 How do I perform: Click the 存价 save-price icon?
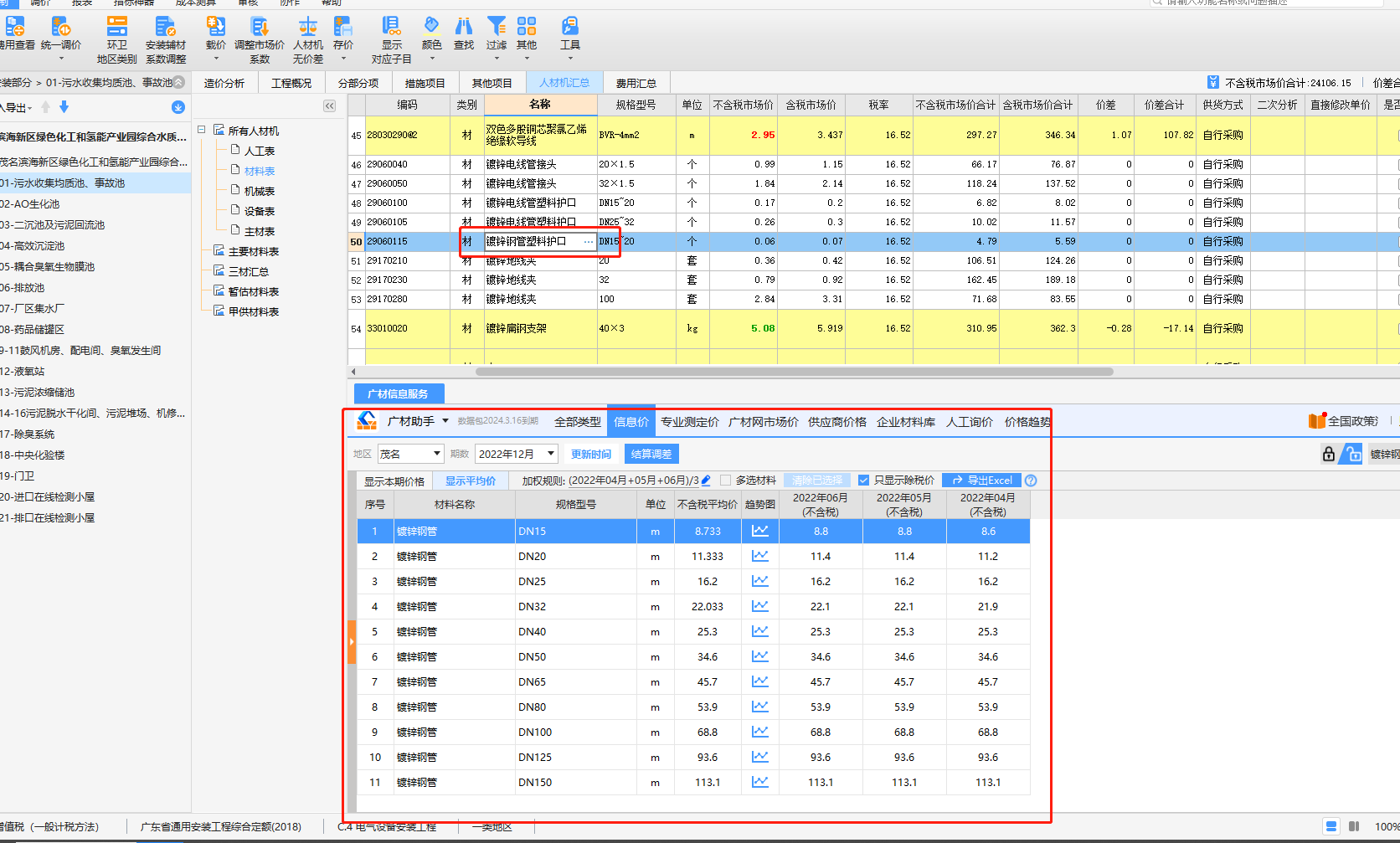point(342,27)
